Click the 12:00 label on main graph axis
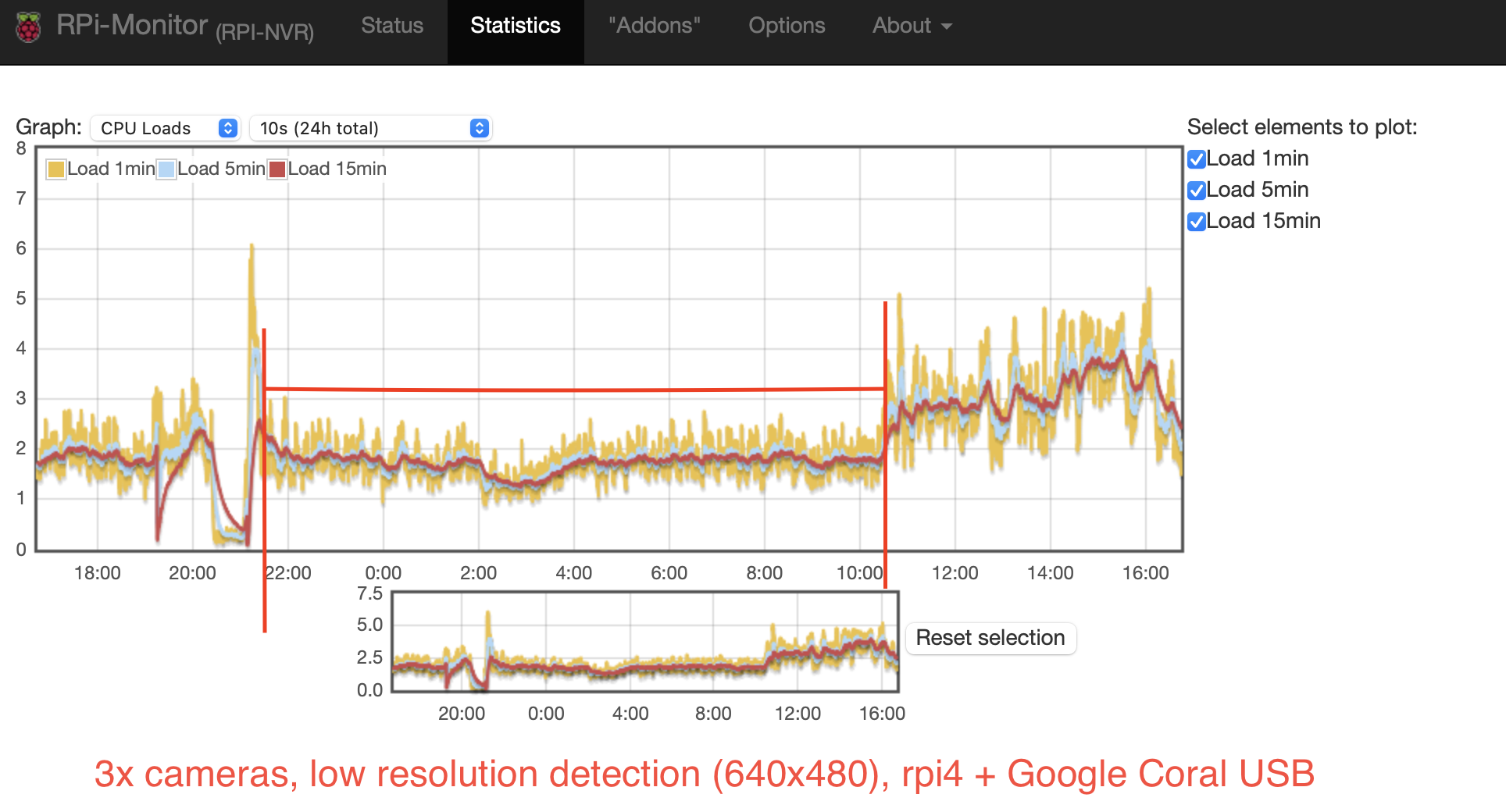Viewport: 1506px width, 812px height. click(x=955, y=573)
